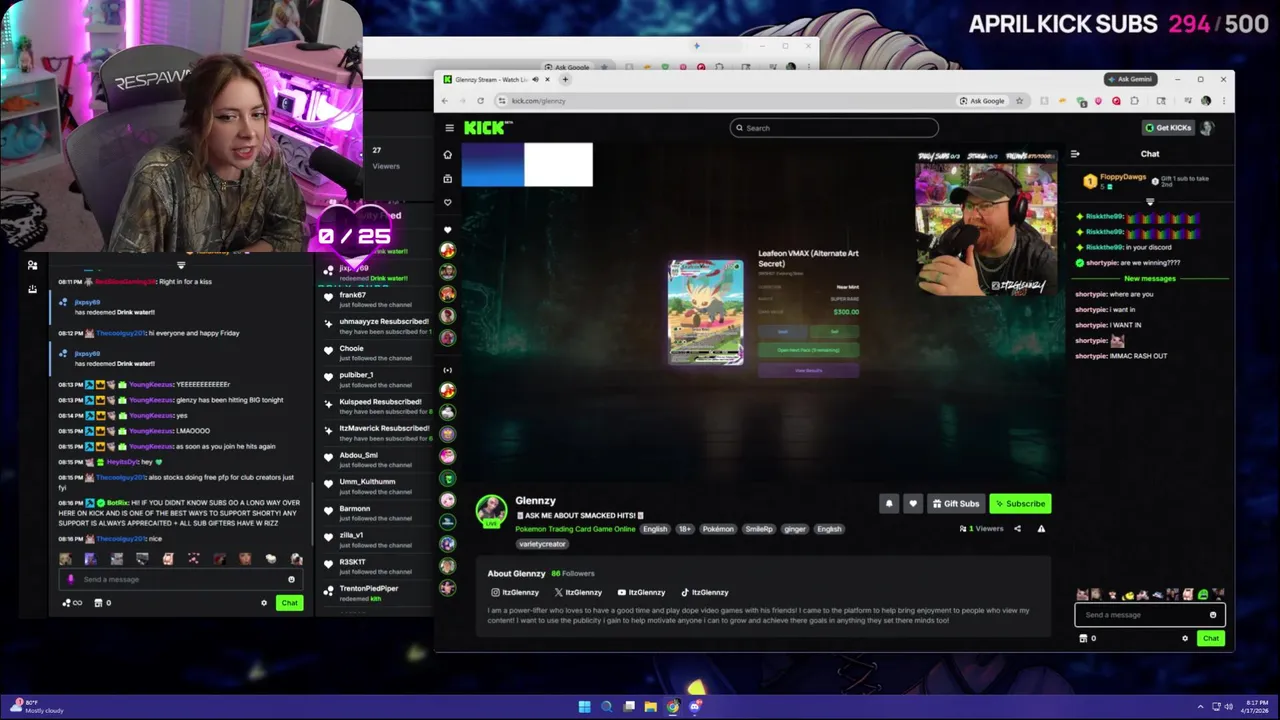Go back in the Chrome window
Image resolution: width=1280 pixels, height=720 pixels.
(445, 100)
